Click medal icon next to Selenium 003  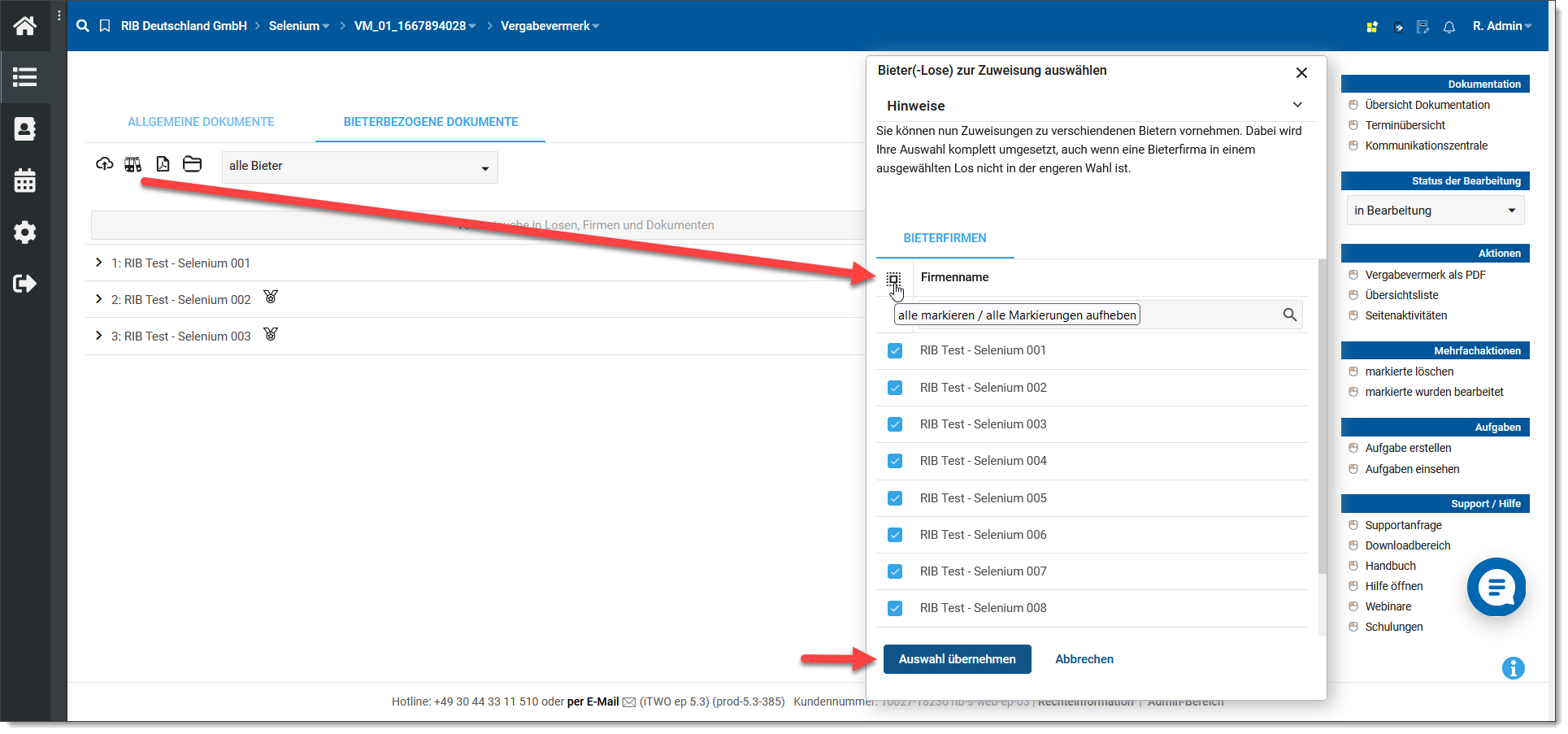click(271, 333)
